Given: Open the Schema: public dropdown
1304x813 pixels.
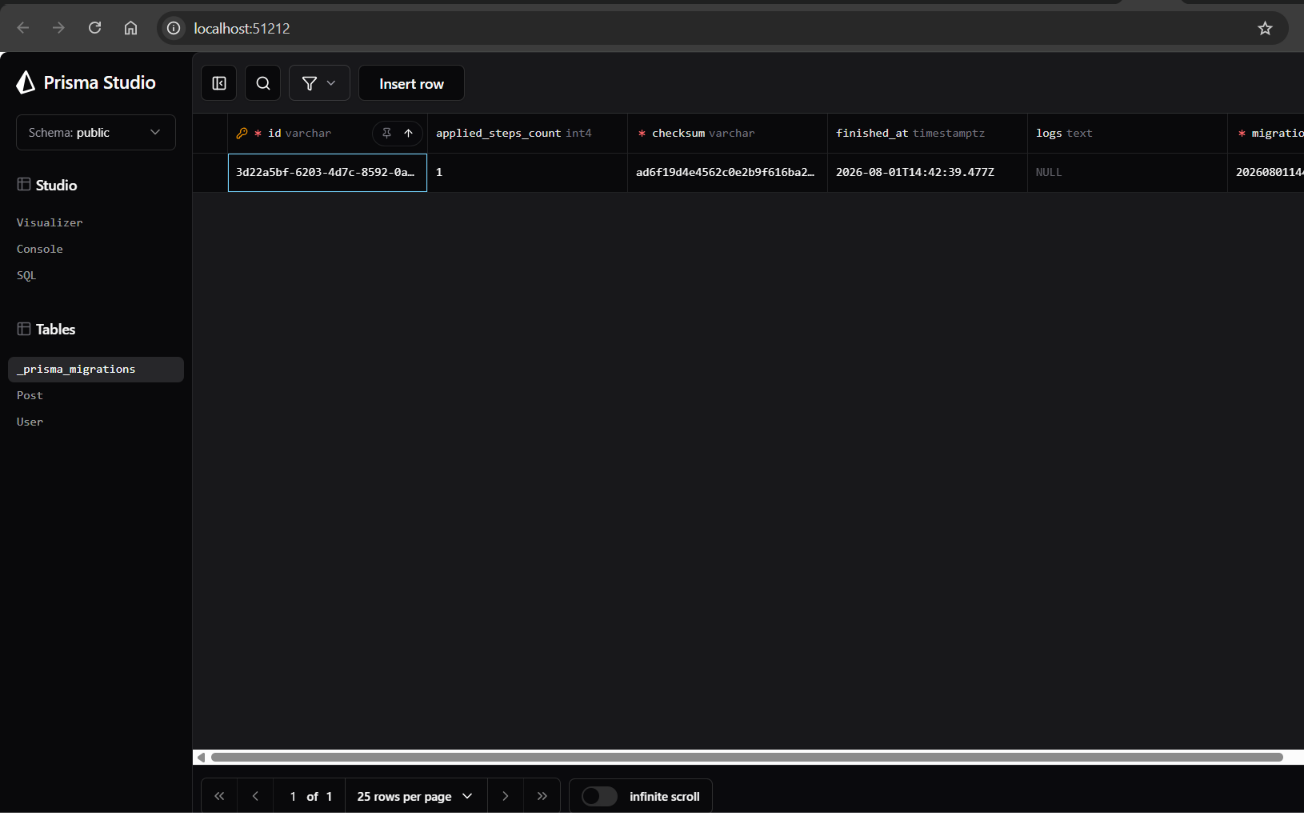Looking at the screenshot, I should [x=96, y=132].
